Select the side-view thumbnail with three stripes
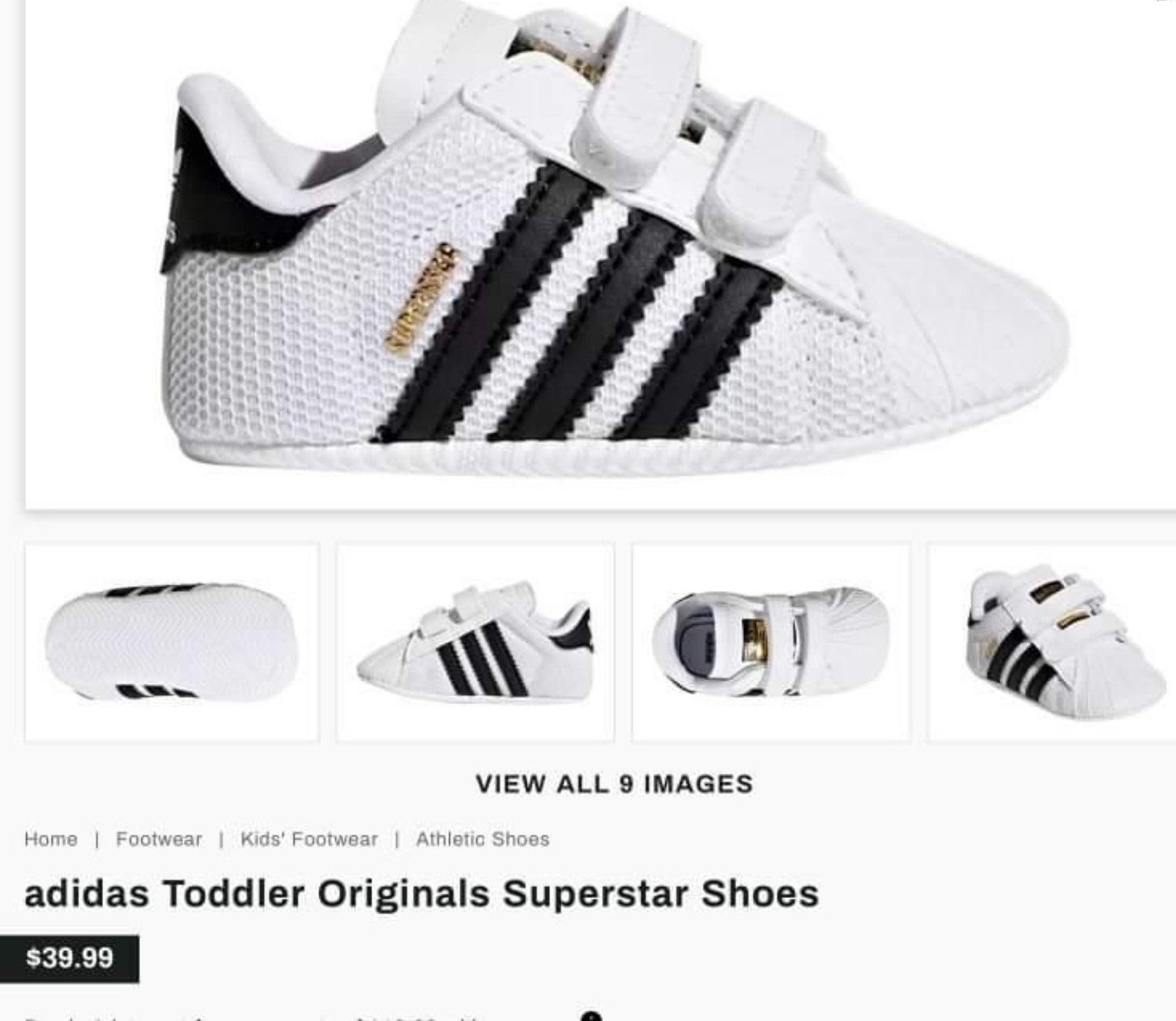Screen dimensions: 1176x1021 coord(475,642)
